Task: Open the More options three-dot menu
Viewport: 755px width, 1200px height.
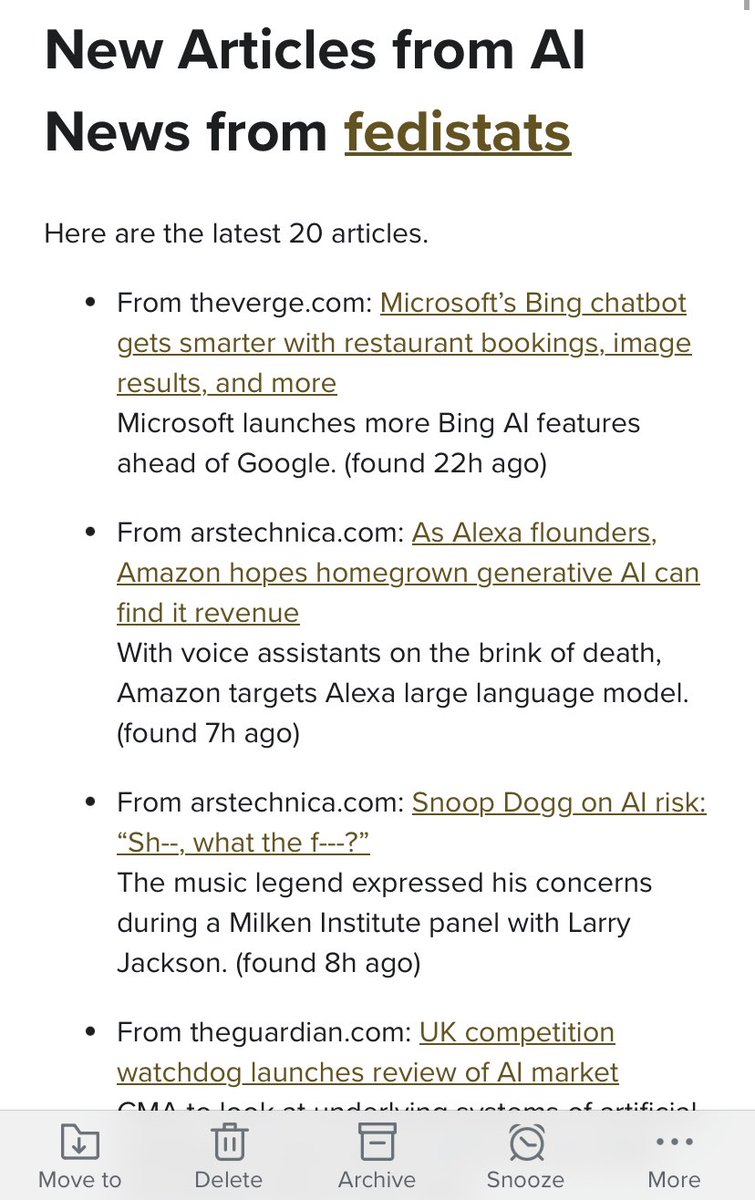Action: point(674,1142)
